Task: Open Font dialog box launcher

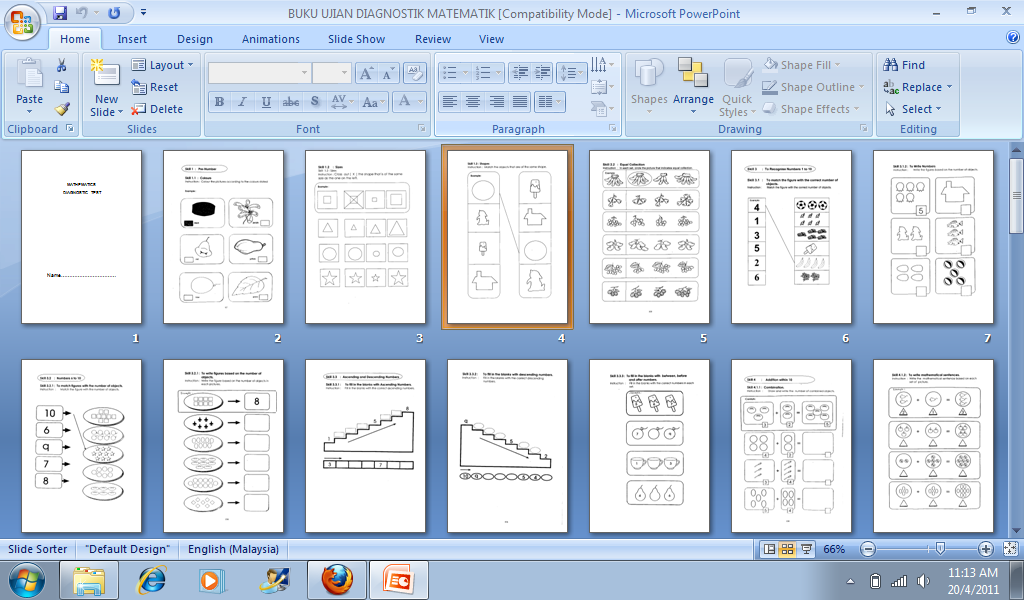Action: pyautogui.click(x=421, y=129)
